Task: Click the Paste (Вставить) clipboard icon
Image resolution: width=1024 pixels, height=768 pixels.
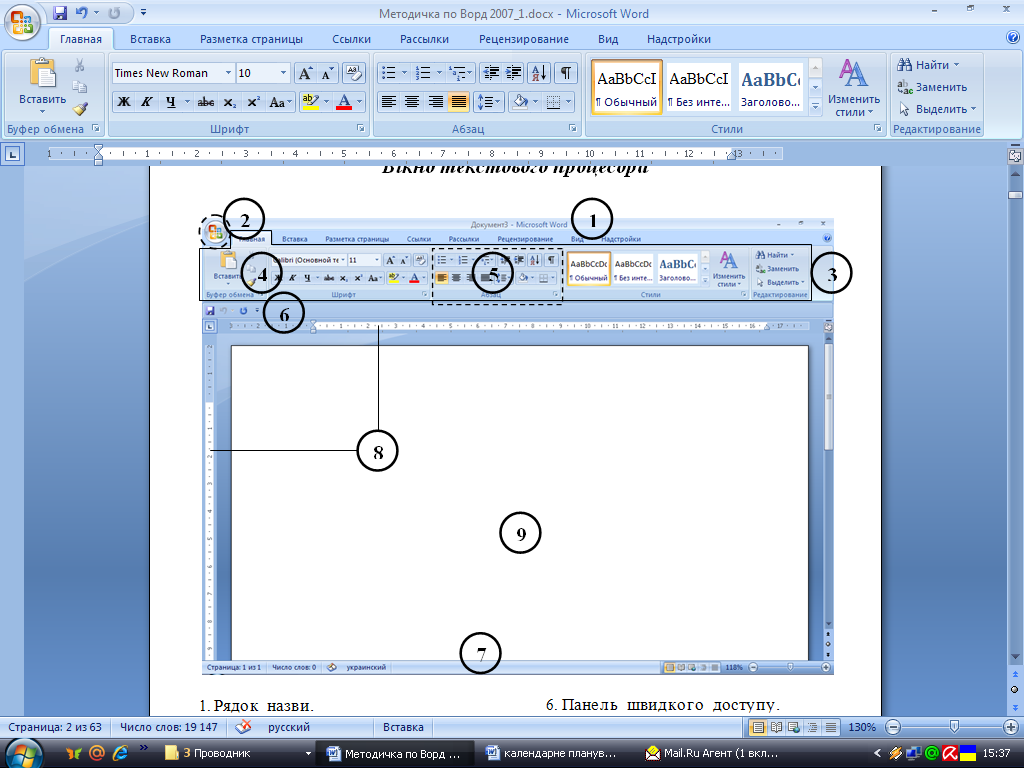Action: [x=42, y=73]
